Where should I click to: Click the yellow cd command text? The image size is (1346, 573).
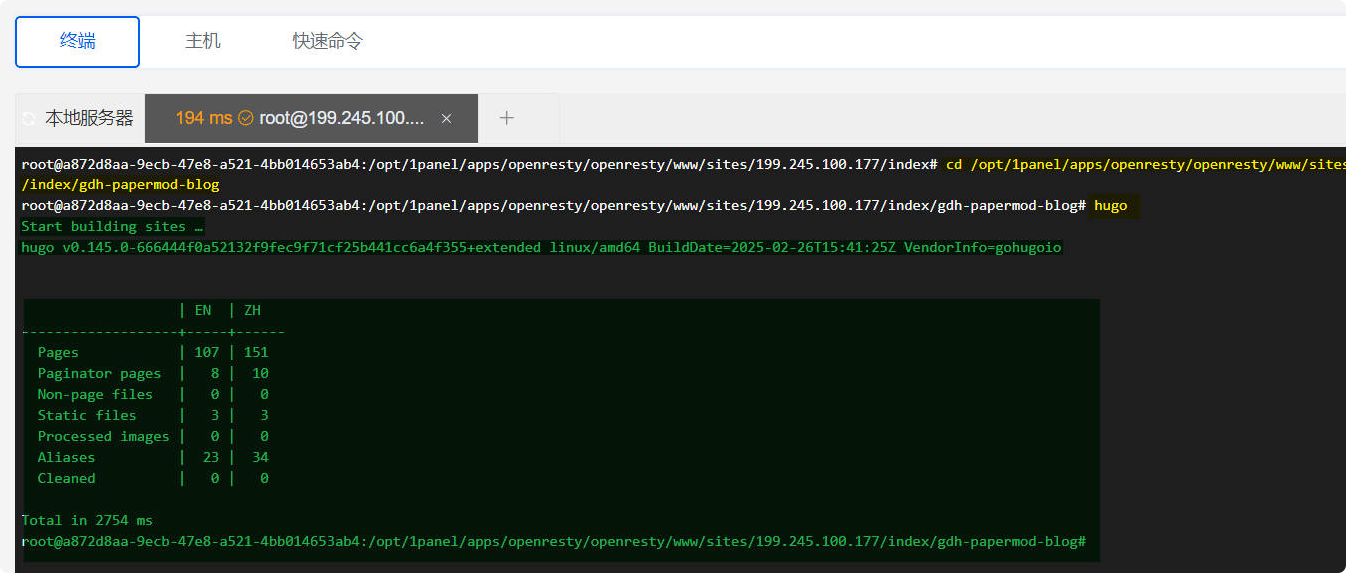[x=1140, y=164]
